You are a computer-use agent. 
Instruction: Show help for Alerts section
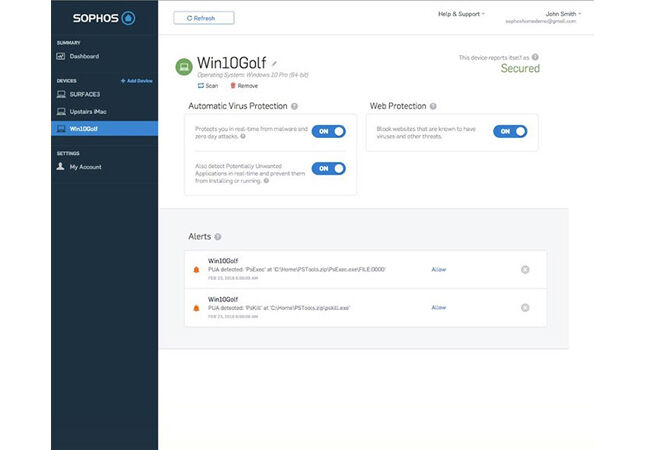[218, 237]
